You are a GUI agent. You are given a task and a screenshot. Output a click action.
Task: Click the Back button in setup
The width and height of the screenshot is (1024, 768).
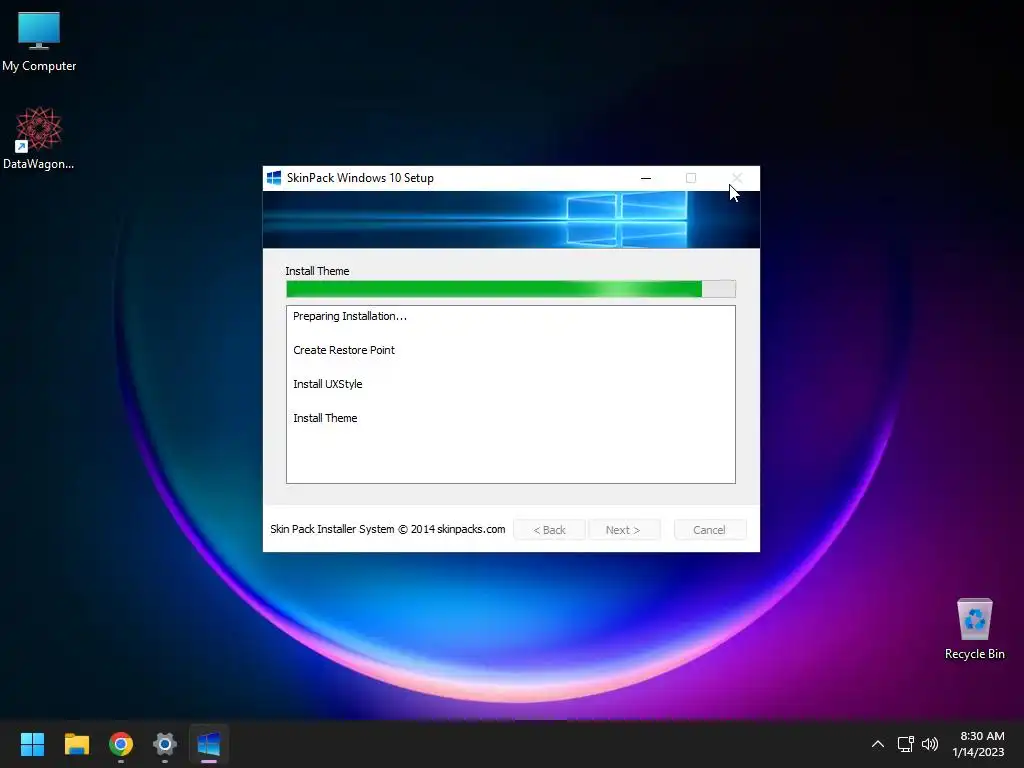[x=549, y=530]
